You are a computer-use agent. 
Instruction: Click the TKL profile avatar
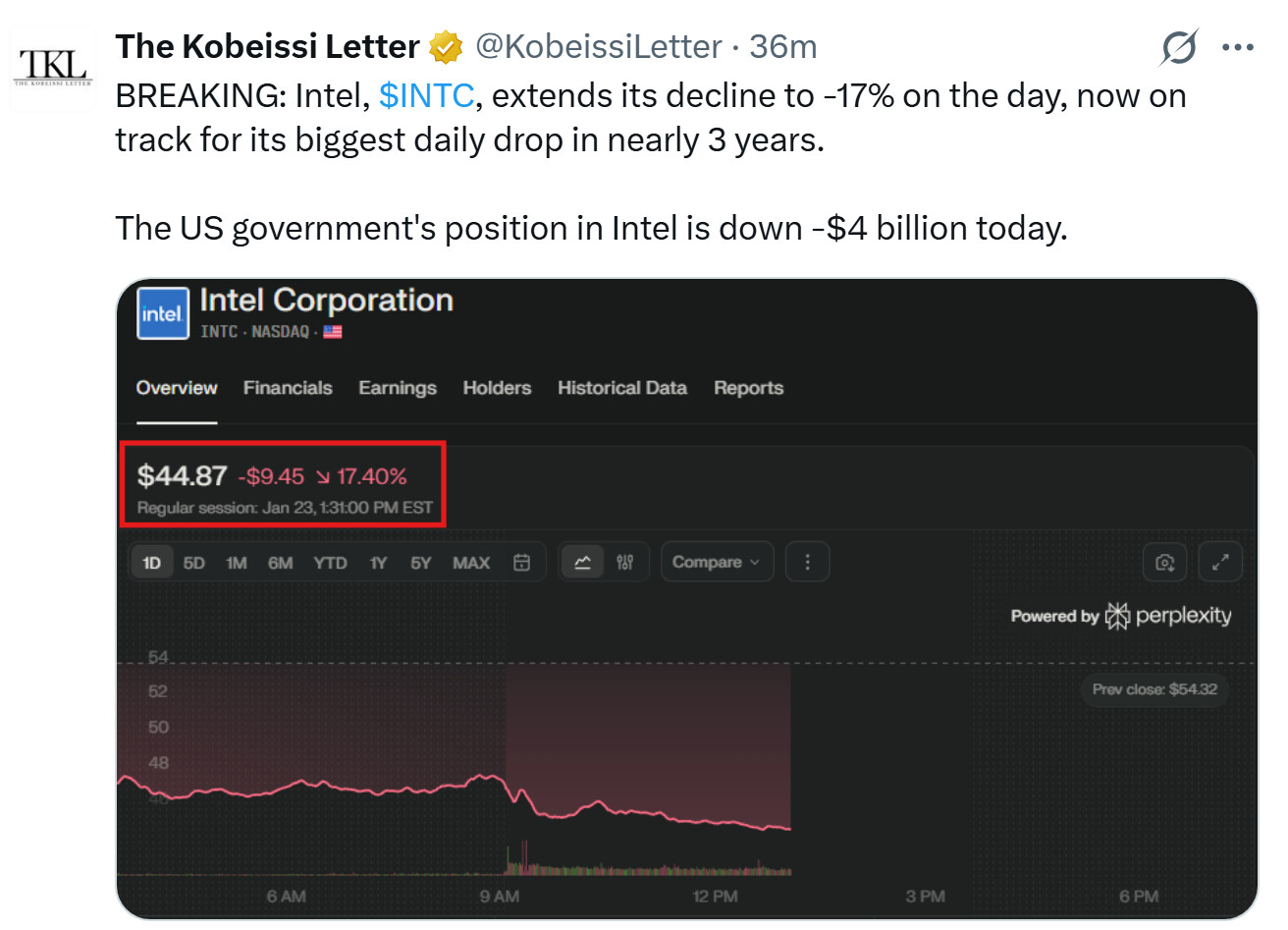pyautogui.click(x=54, y=67)
